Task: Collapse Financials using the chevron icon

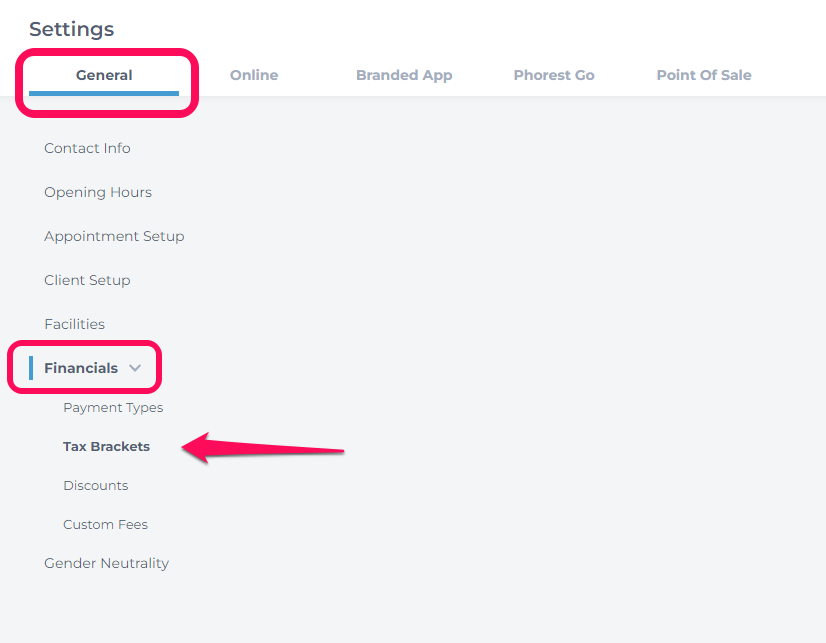Action: click(x=135, y=368)
